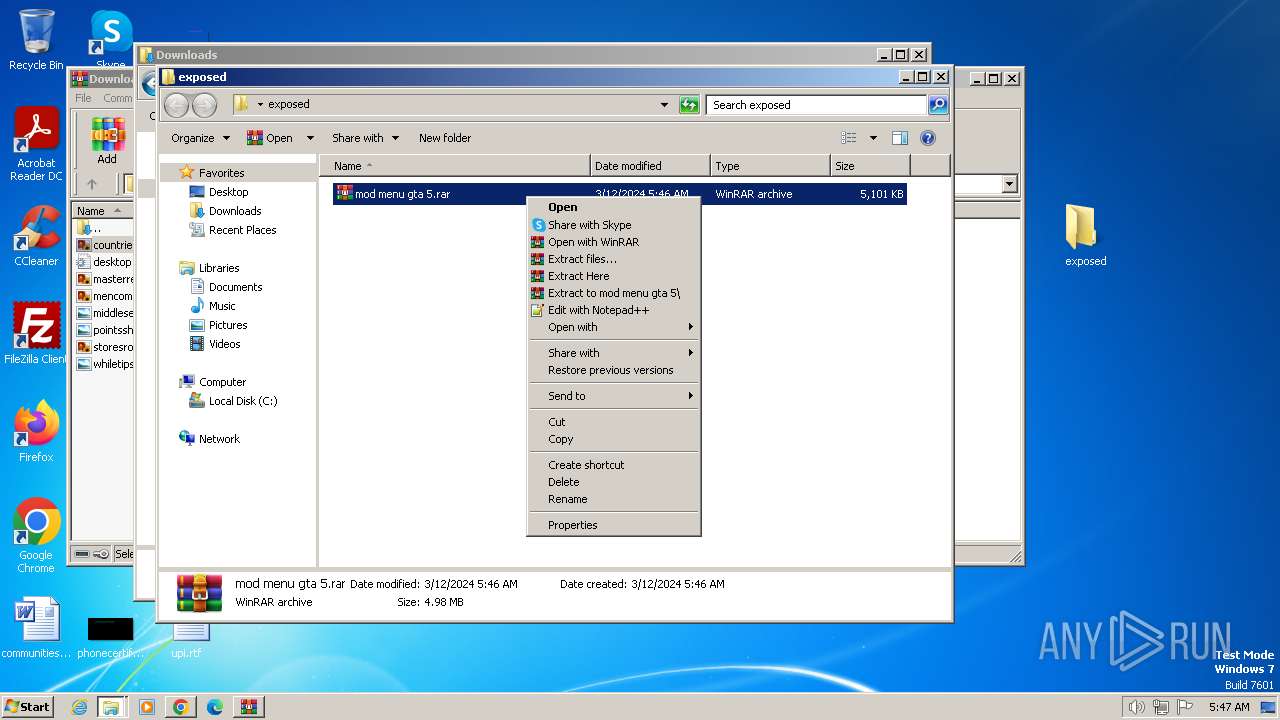The image size is (1280, 720).
Task: Open the Explorer help icon
Action: click(927, 138)
